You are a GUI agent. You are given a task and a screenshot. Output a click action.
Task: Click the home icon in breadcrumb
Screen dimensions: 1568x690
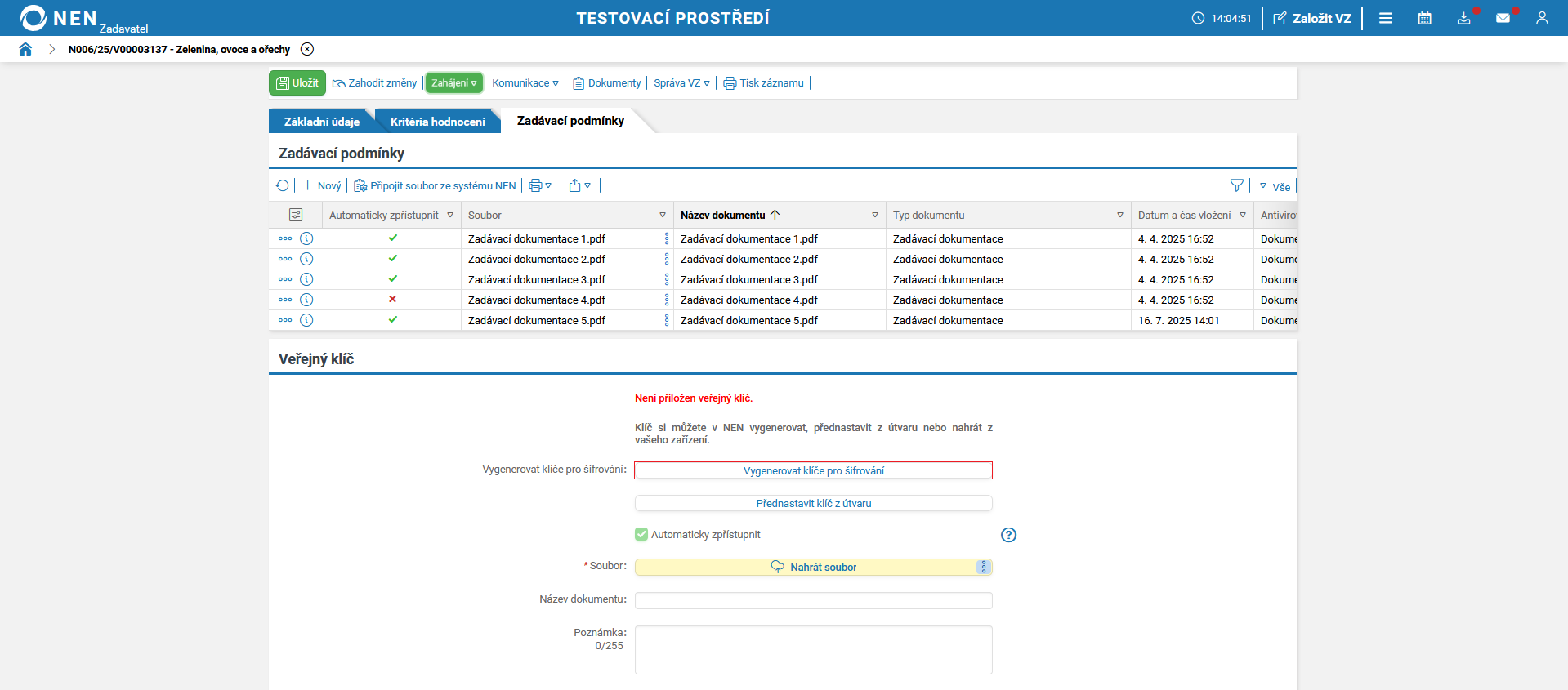[x=25, y=49]
